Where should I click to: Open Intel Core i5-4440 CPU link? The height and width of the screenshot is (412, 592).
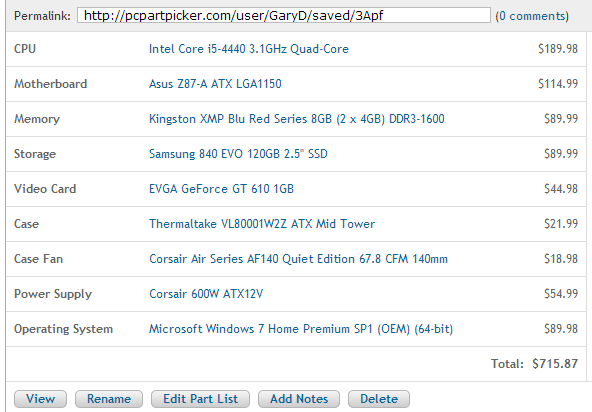pos(248,49)
